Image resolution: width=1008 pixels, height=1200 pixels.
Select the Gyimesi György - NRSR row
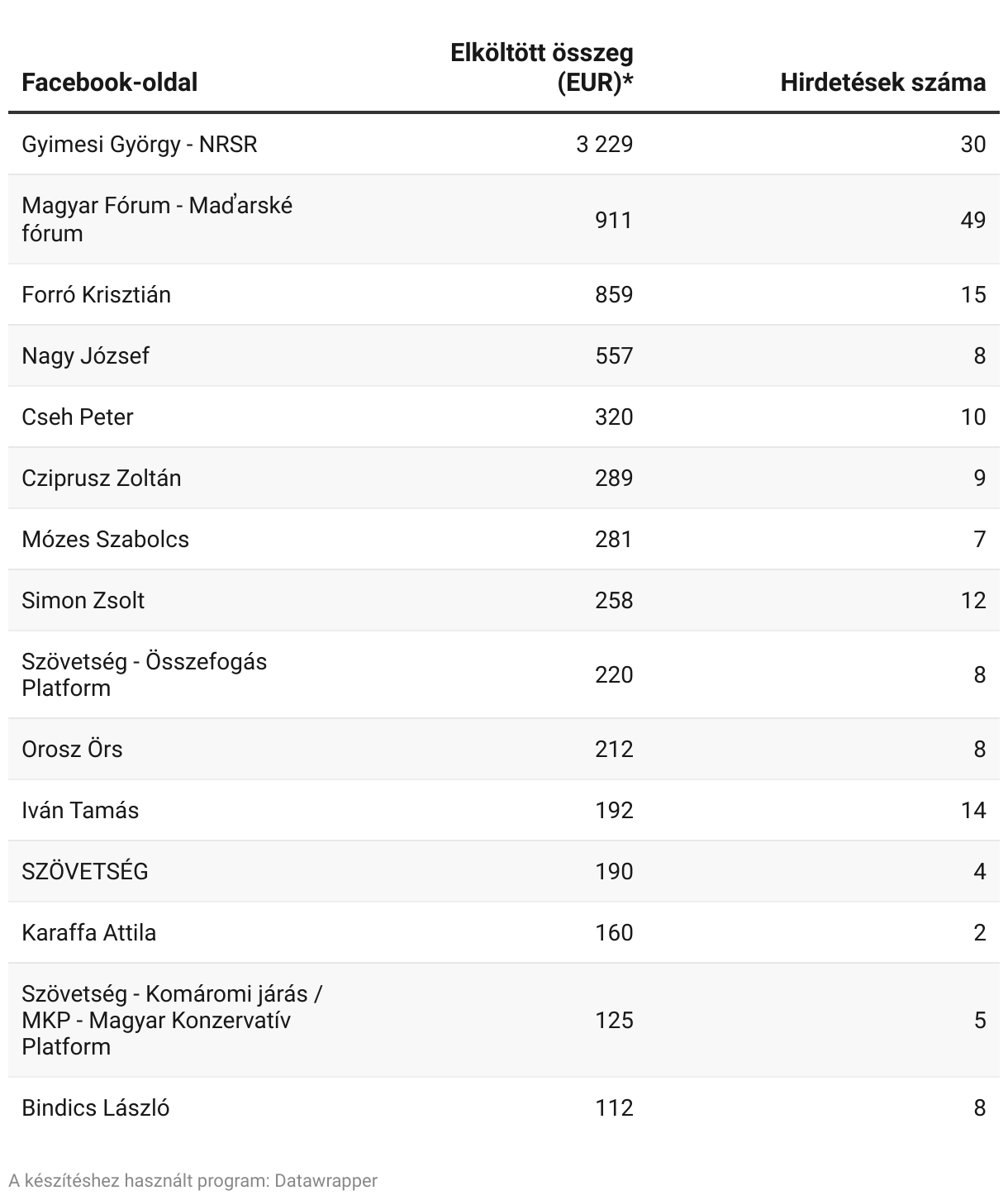[x=140, y=145]
